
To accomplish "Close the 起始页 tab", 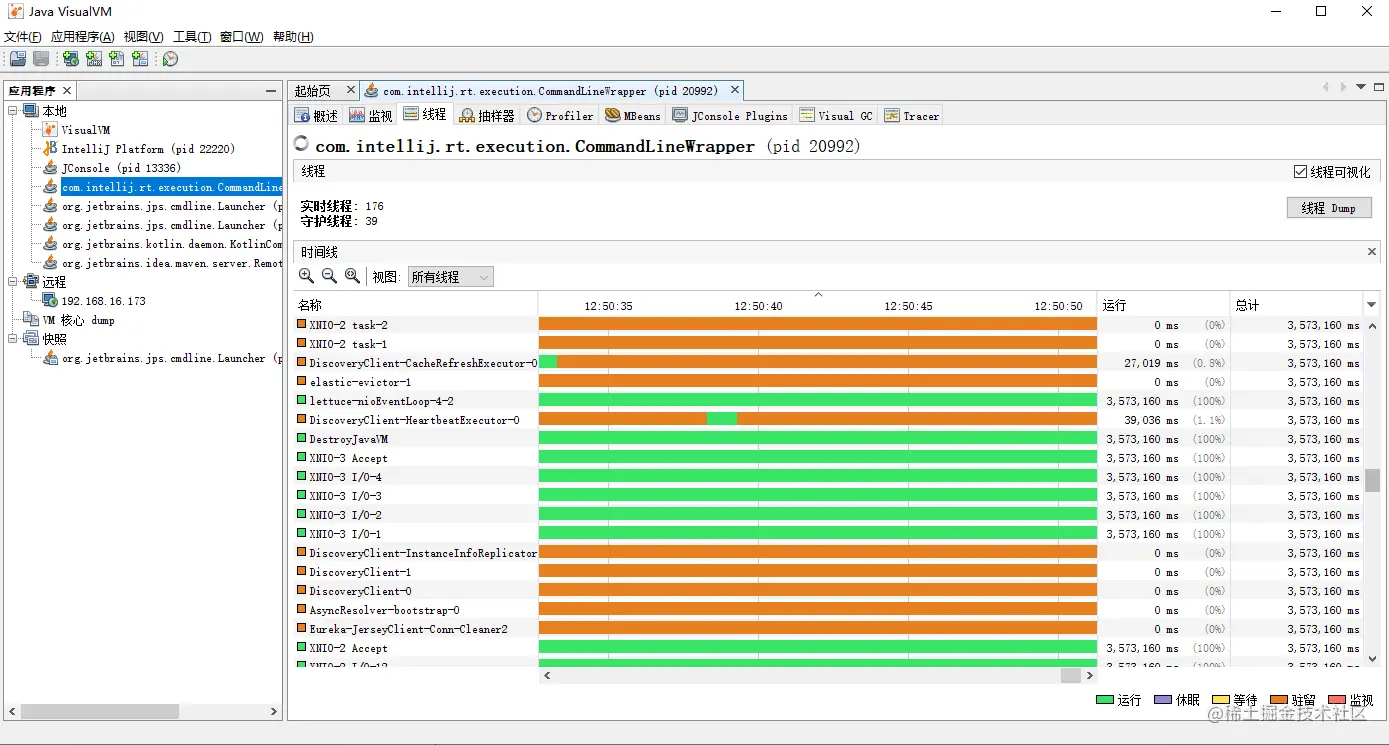I will tap(349, 91).
